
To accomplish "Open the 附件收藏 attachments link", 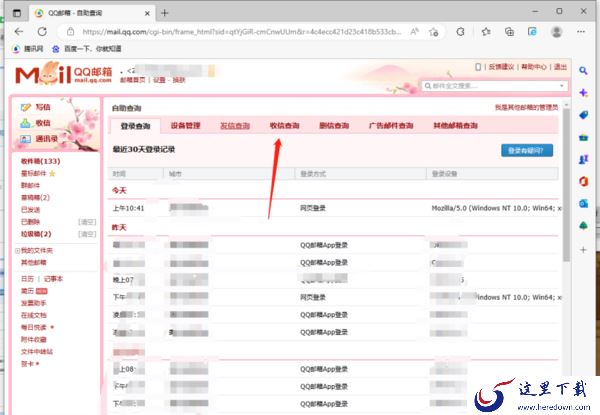I will [x=34, y=340].
